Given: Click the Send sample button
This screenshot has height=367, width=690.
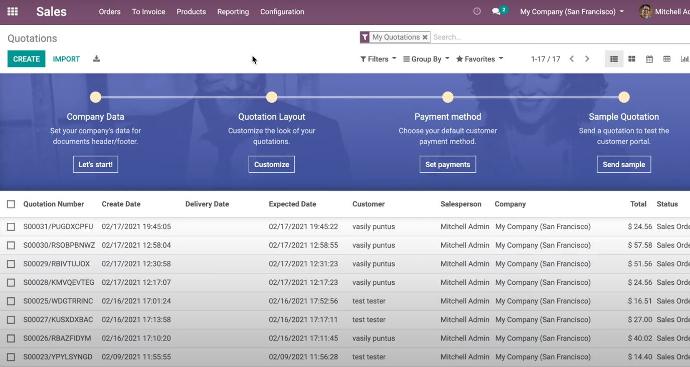Looking at the screenshot, I should point(624,164).
